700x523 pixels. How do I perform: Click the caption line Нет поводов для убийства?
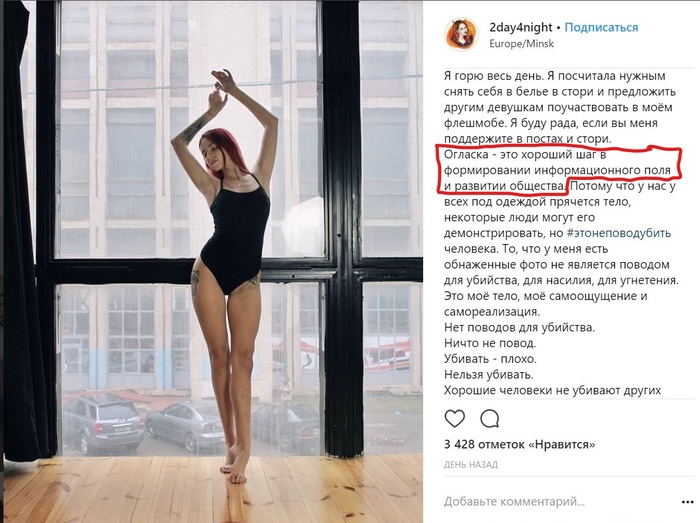[519, 328]
